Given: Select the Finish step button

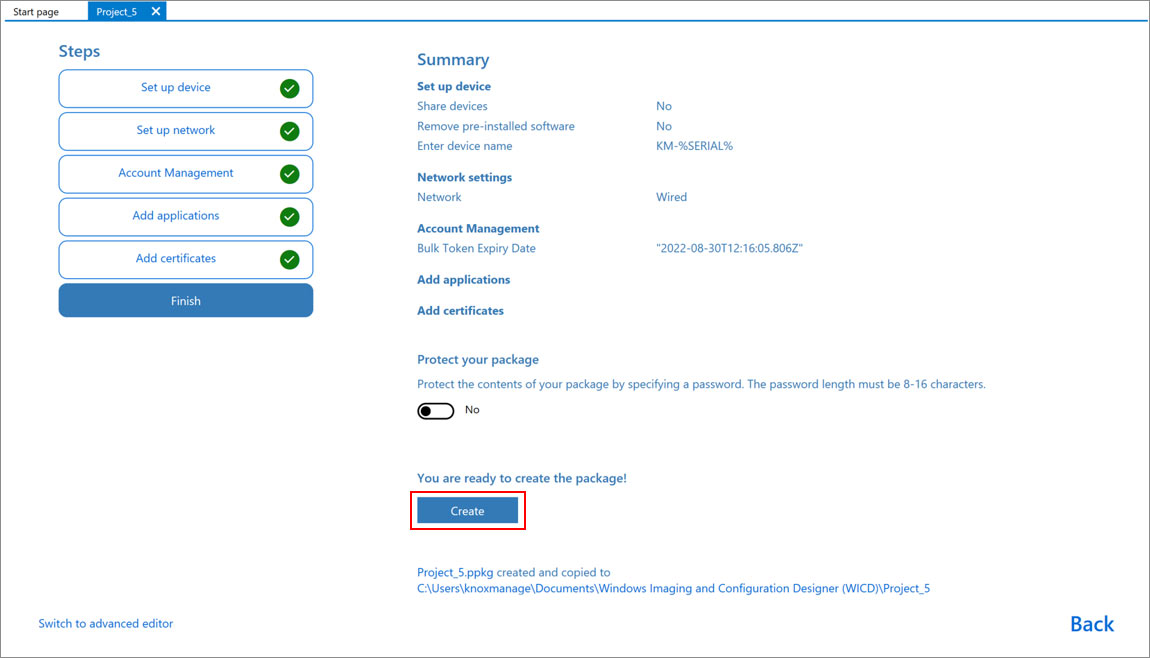Looking at the screenshot, I should 185,300.
